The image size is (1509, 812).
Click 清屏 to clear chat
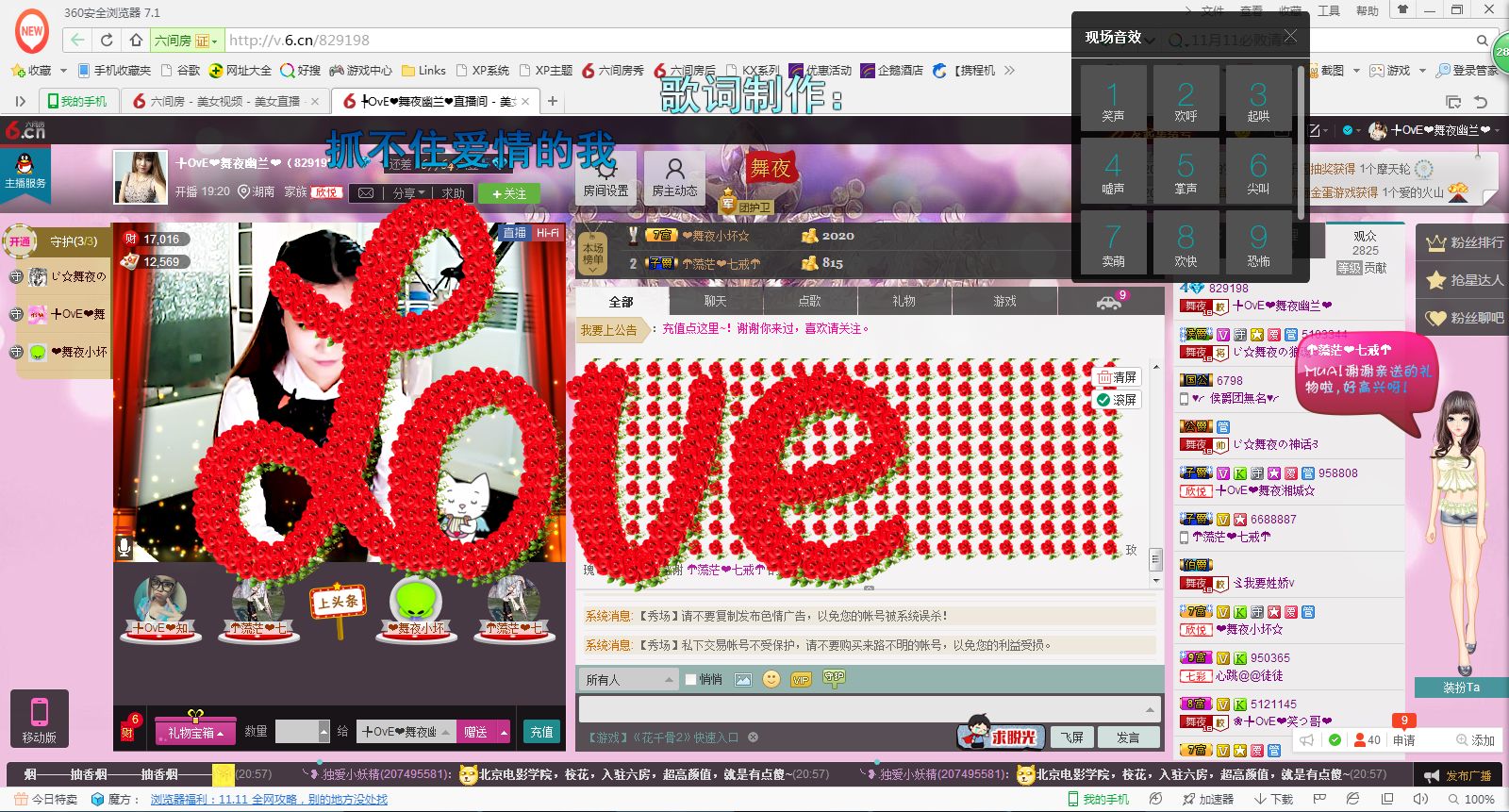pos(1117,377)
